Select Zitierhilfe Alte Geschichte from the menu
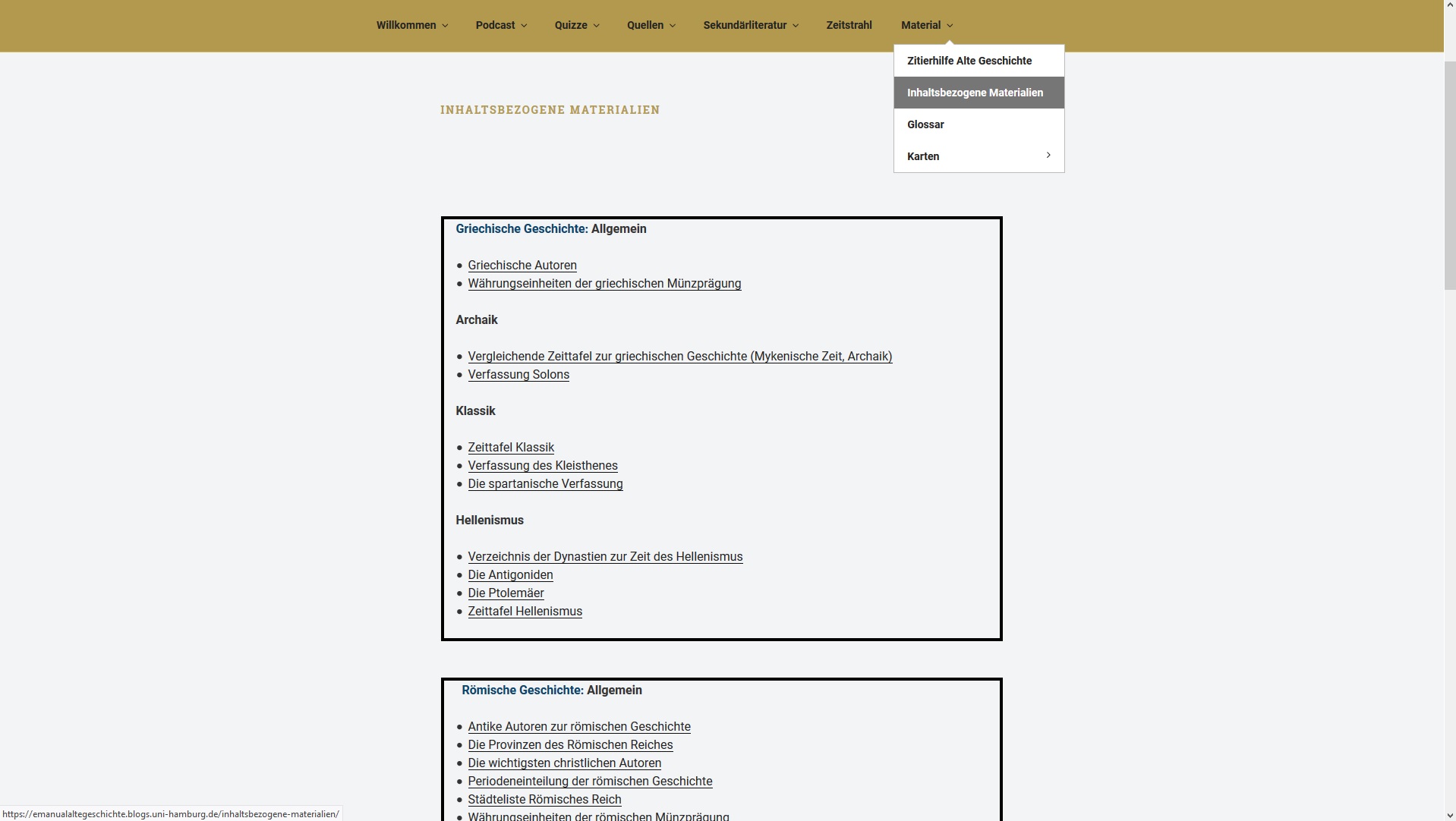 pos(969,60)
